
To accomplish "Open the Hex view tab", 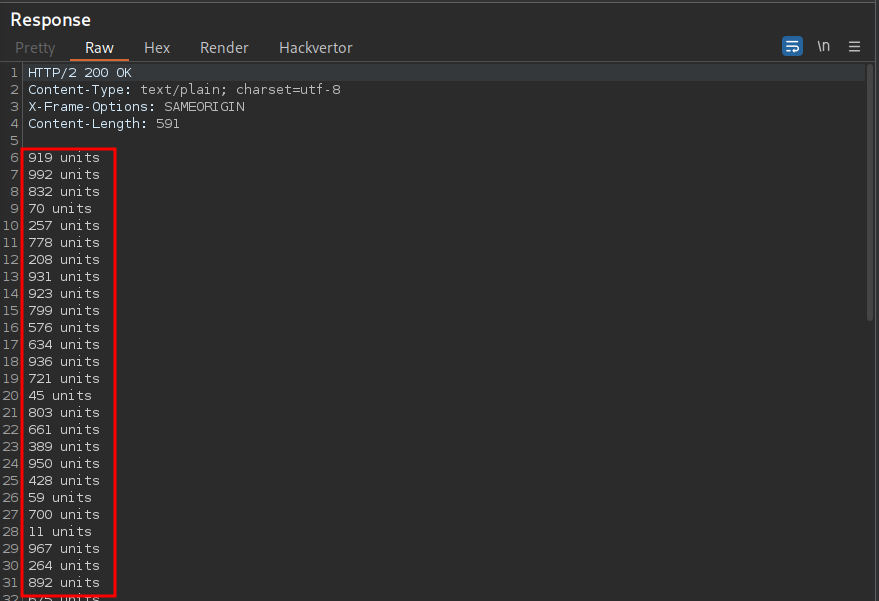I will click(x=157, y=48).
